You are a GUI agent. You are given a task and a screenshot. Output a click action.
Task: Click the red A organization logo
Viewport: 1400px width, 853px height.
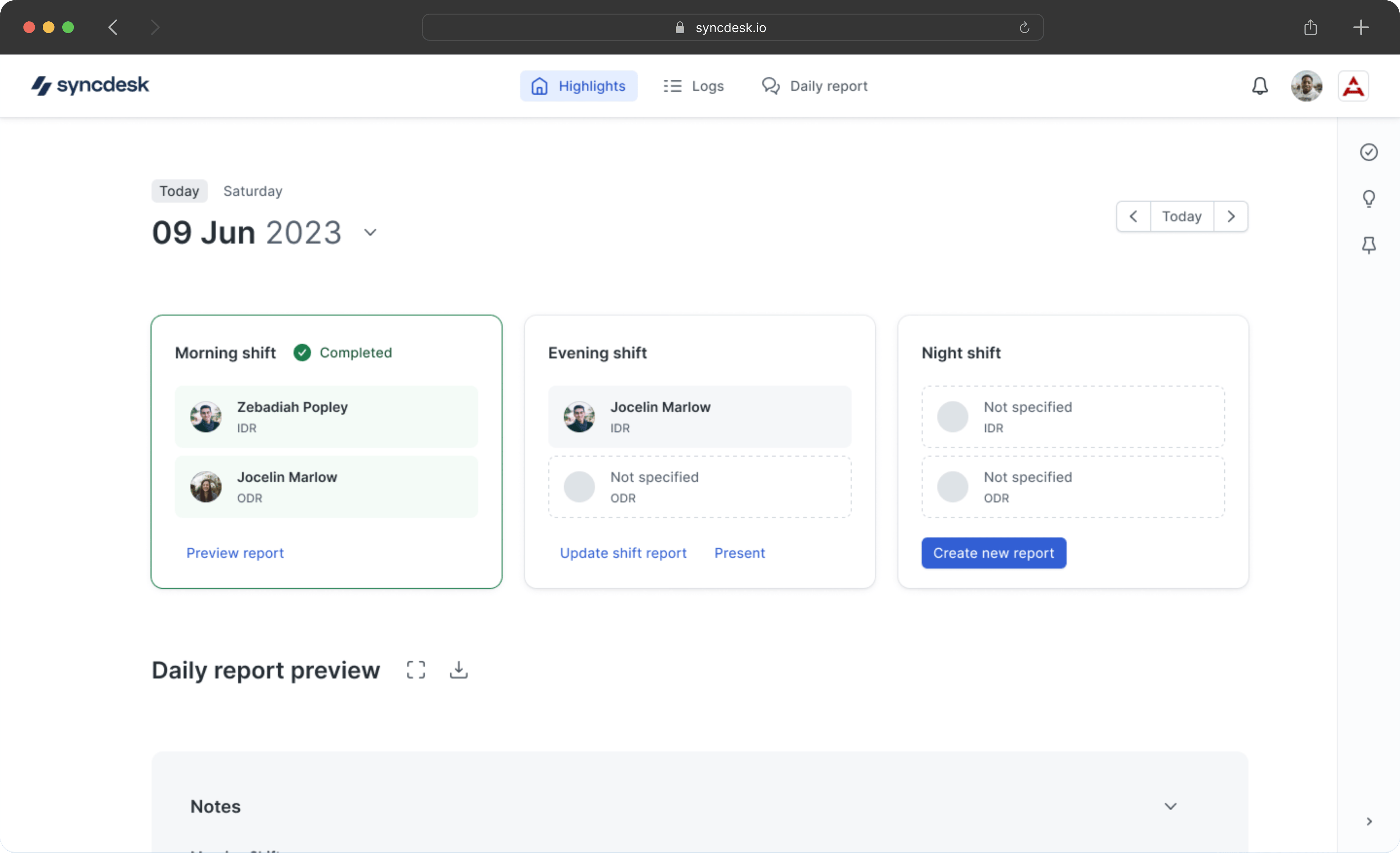(1353, 86)
